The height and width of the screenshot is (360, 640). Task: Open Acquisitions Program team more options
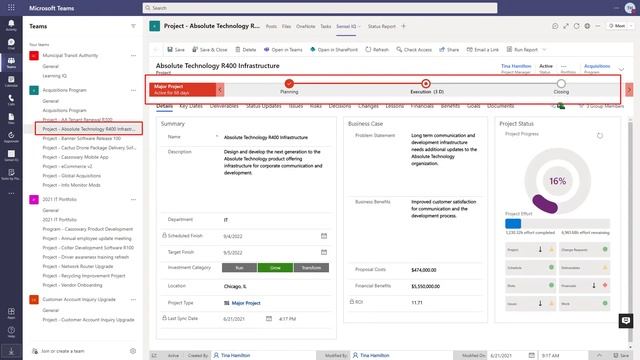133,90
